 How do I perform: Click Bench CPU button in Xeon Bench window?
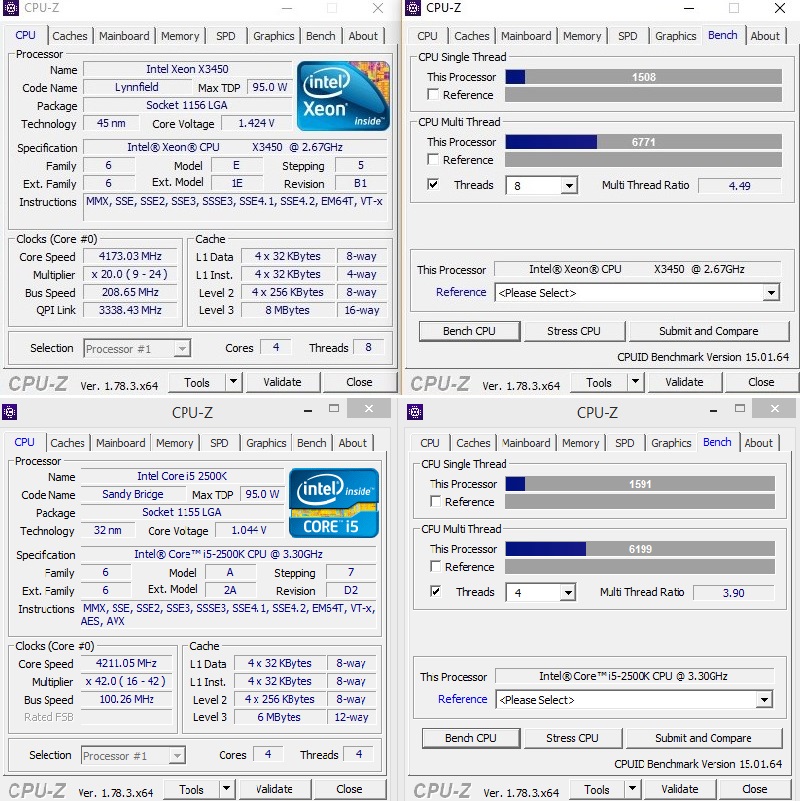click(469, 331)
